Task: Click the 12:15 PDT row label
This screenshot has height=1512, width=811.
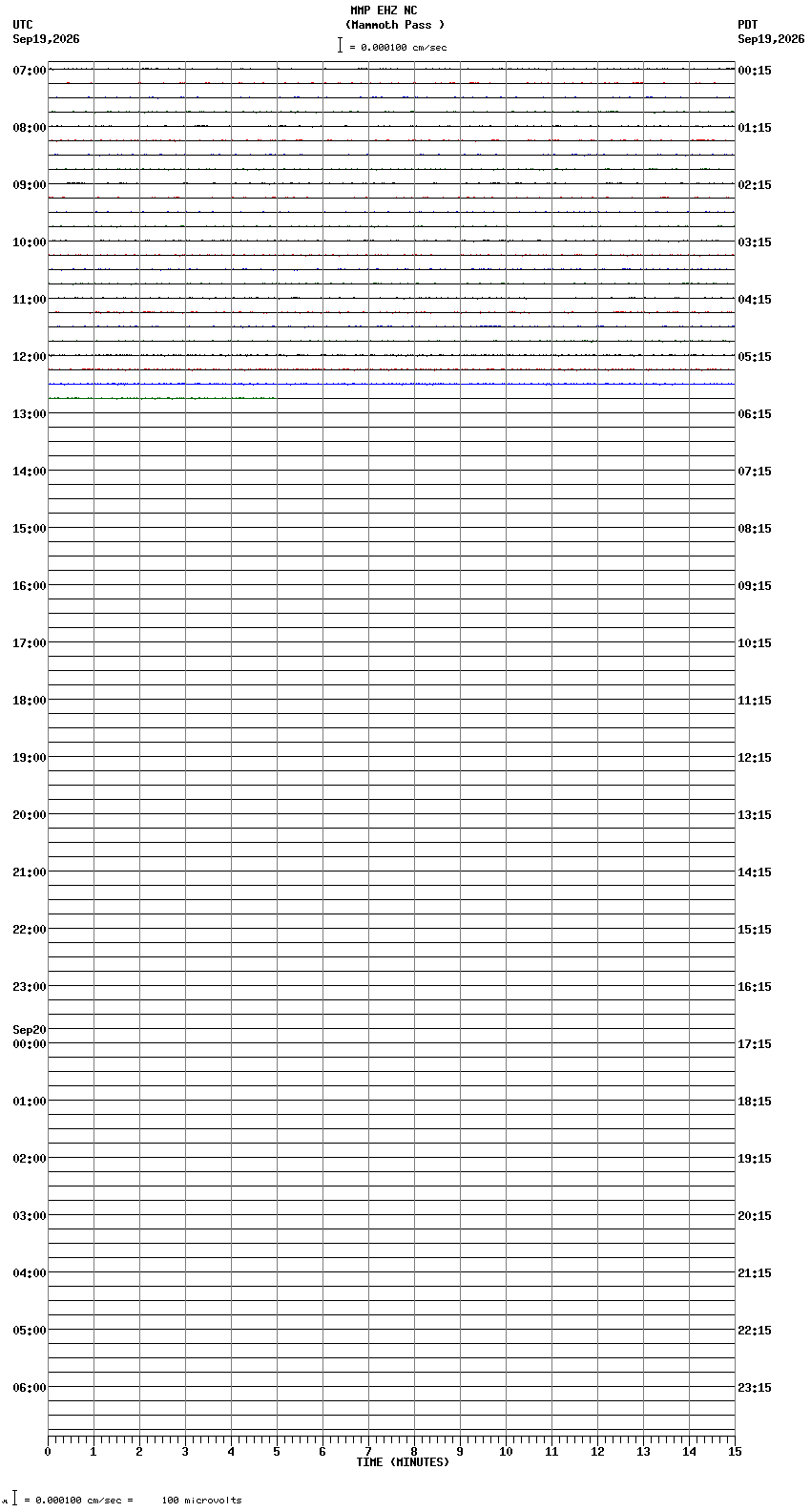Action: coord(755,758)
